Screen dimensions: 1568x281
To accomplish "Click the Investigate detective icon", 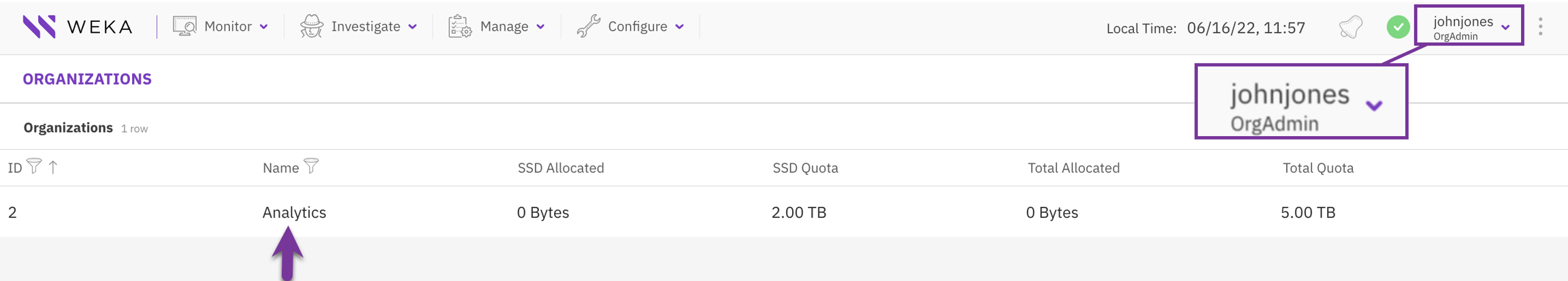I will (x=312, y=27).
